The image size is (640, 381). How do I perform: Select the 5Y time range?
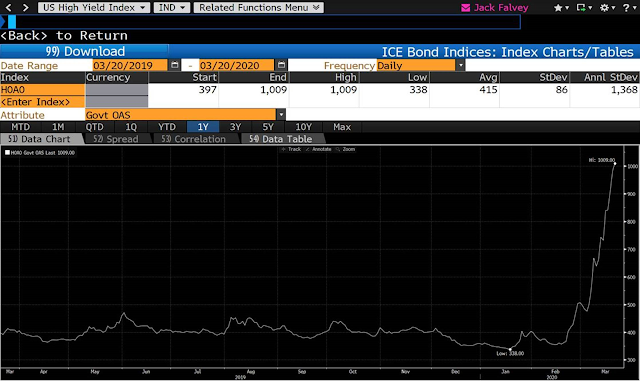268,127
